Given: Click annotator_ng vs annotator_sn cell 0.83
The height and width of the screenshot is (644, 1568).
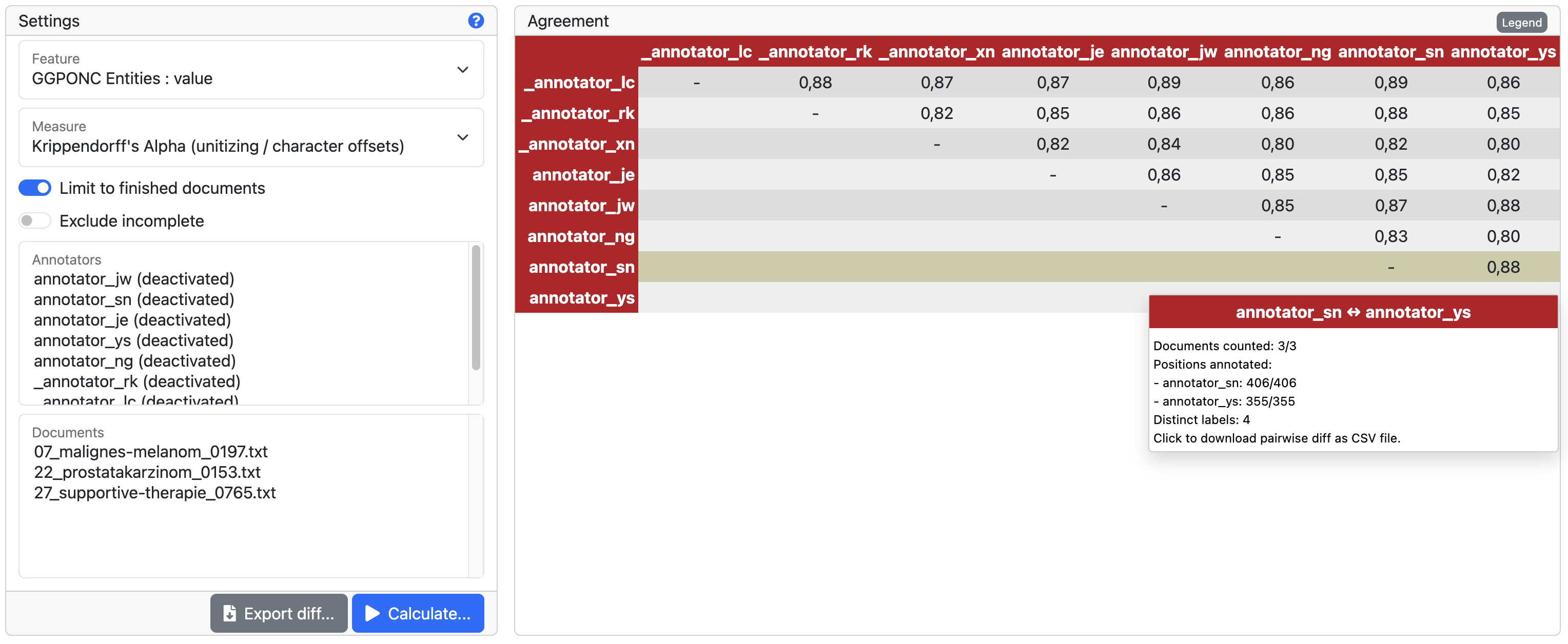Looking at the screenshot, I should (1390, 237).
